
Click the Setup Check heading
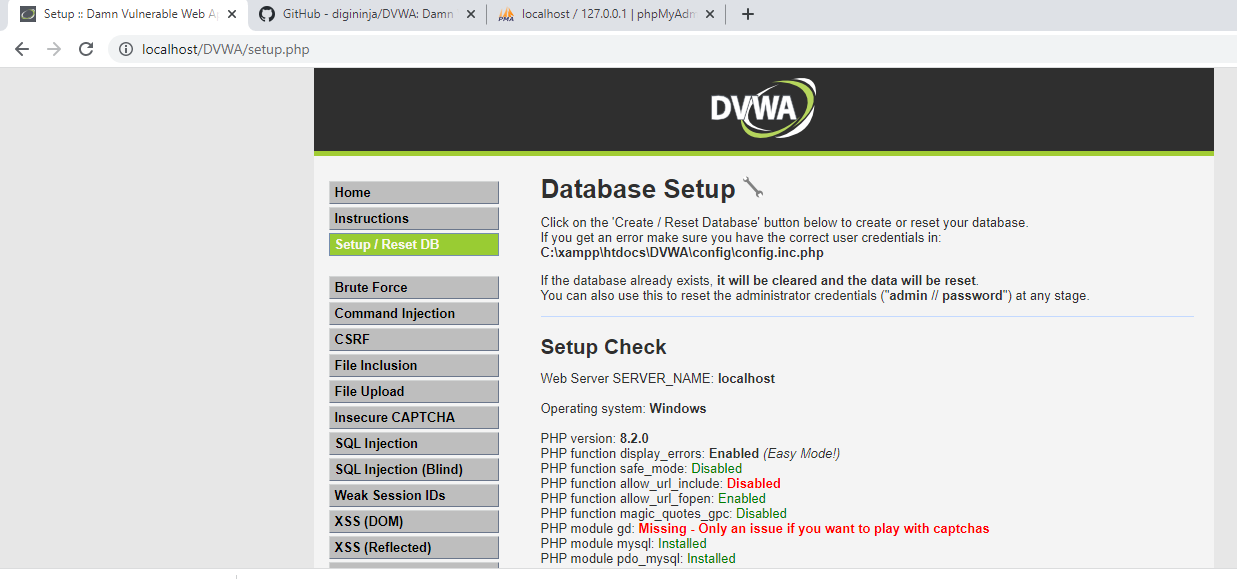click(603, 347)
